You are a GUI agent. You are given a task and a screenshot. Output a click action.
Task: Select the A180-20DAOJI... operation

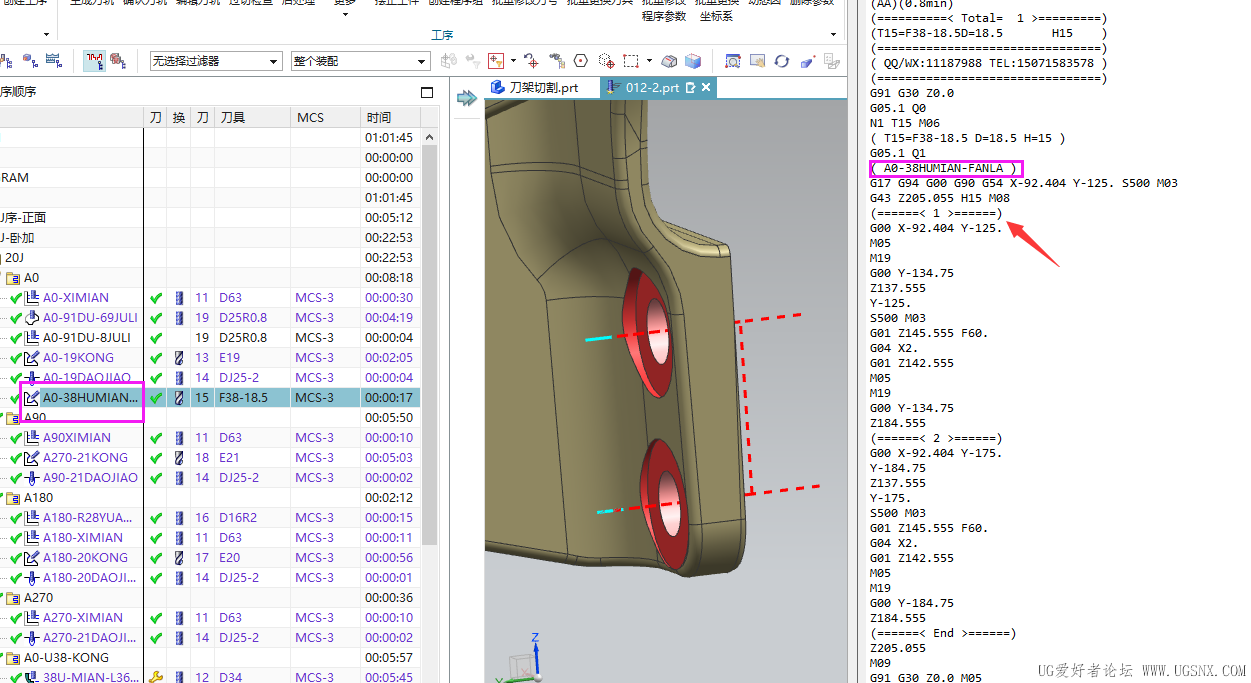90,577
